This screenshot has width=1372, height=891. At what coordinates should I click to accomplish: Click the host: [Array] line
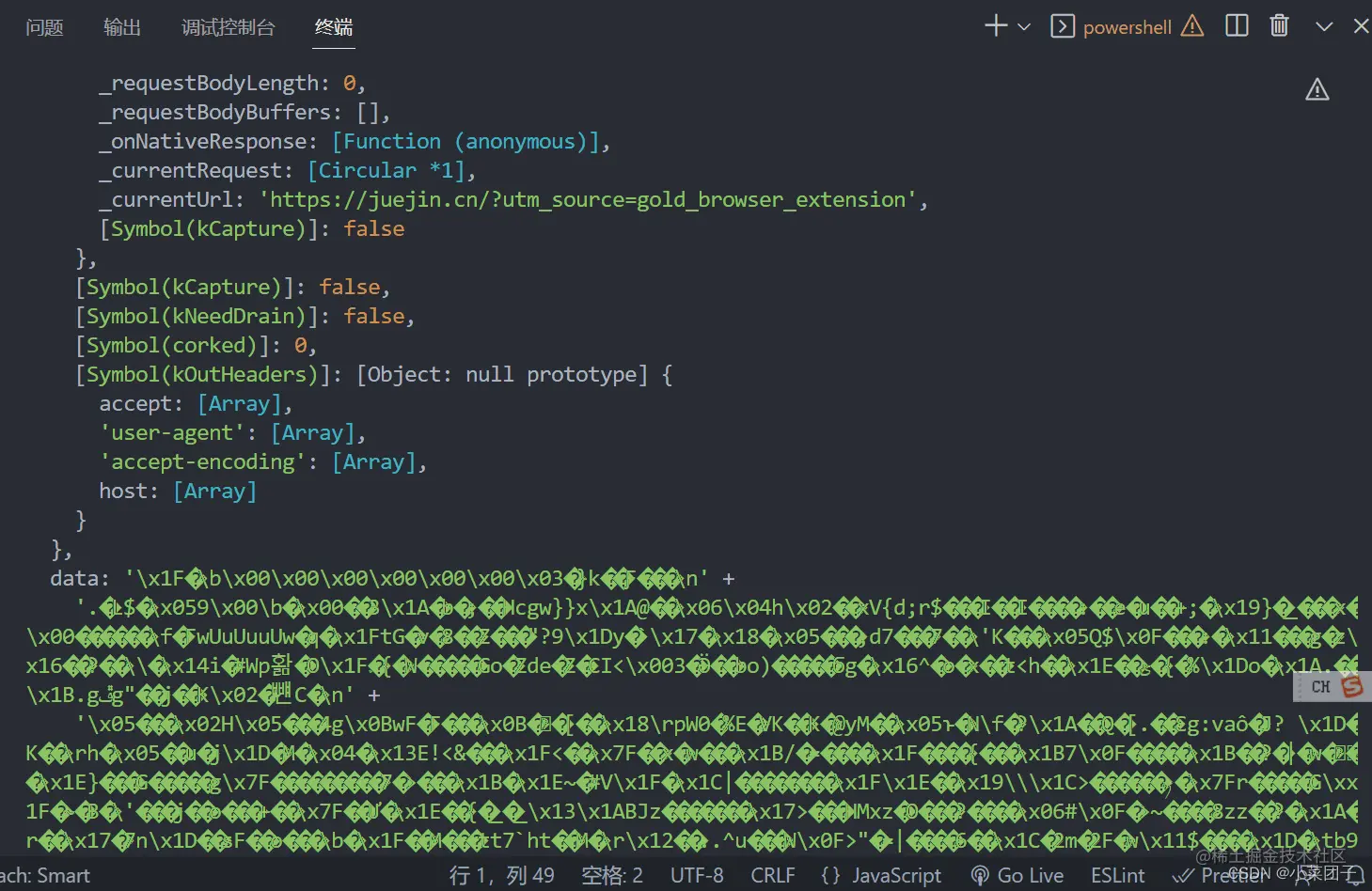178,491
